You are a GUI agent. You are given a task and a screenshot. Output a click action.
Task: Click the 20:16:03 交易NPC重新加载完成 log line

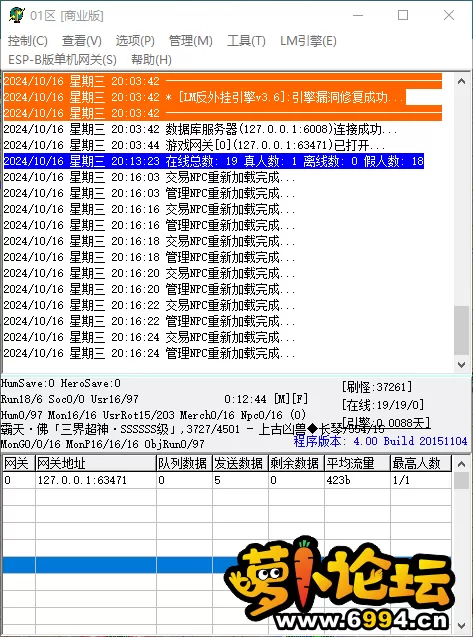149,177
